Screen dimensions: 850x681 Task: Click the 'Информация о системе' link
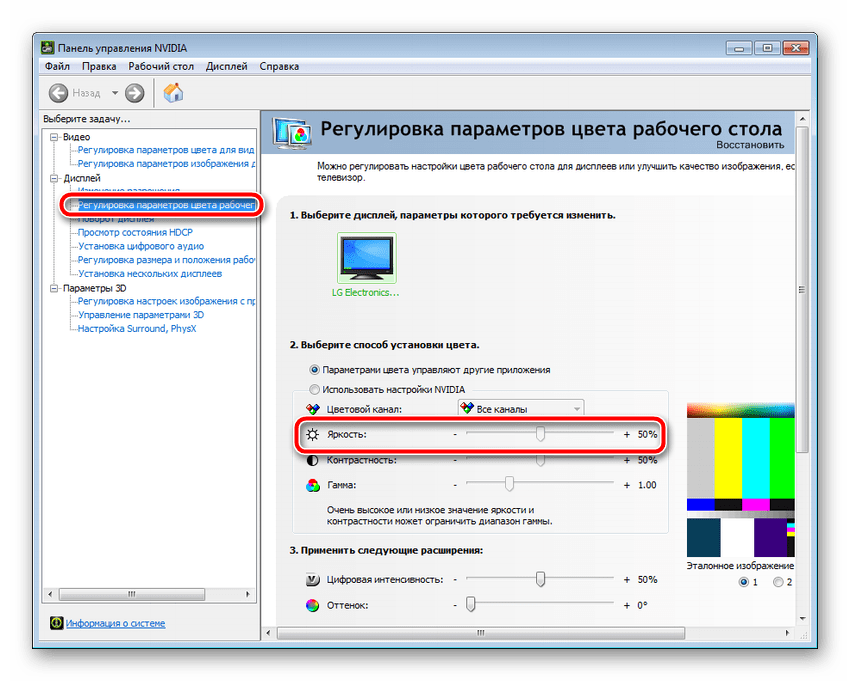(x=115, y=623)
